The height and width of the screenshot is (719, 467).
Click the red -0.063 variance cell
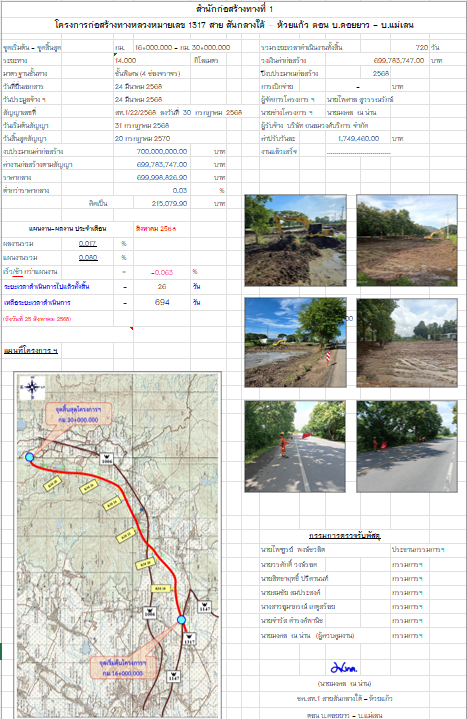[x=162, y=272]
